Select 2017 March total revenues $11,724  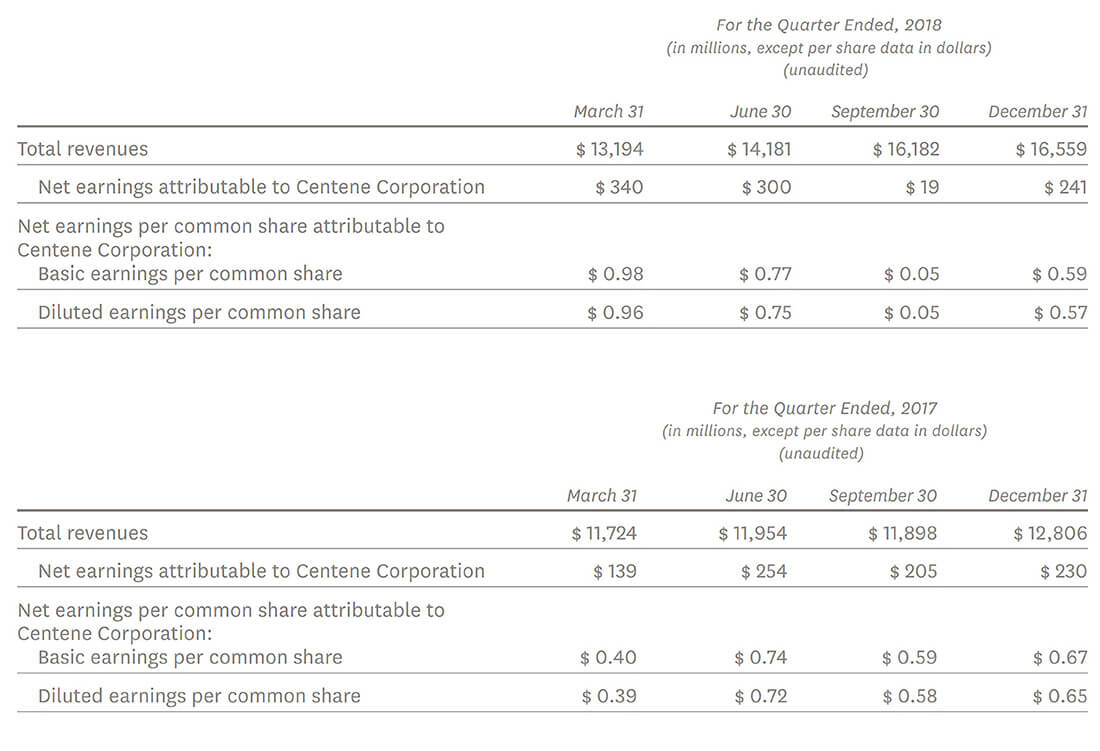click(x=604, y=533)
